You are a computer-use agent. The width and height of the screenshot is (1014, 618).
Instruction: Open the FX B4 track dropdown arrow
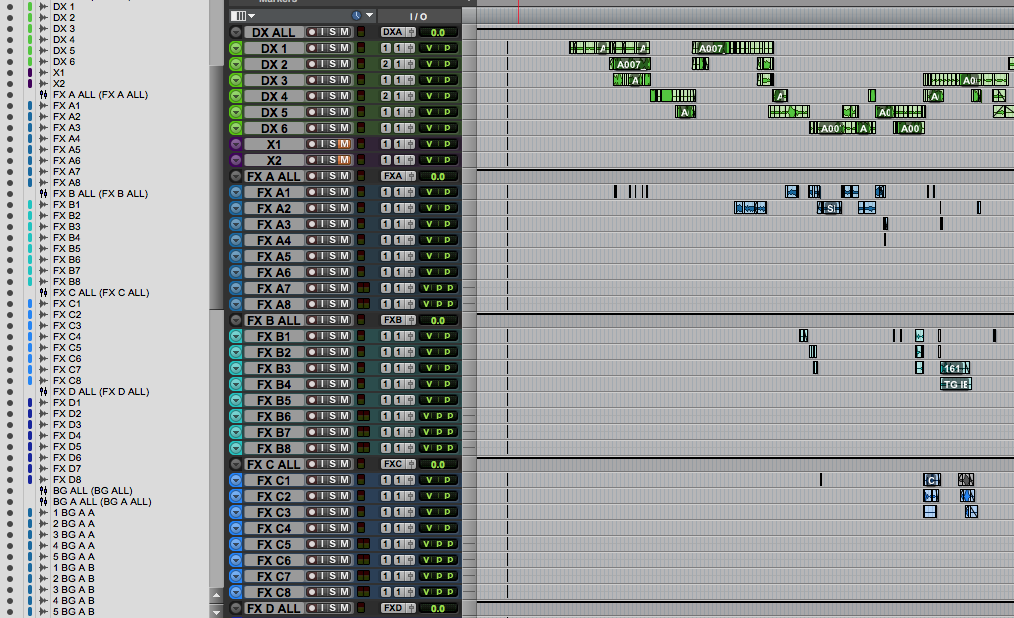point(236,384)
